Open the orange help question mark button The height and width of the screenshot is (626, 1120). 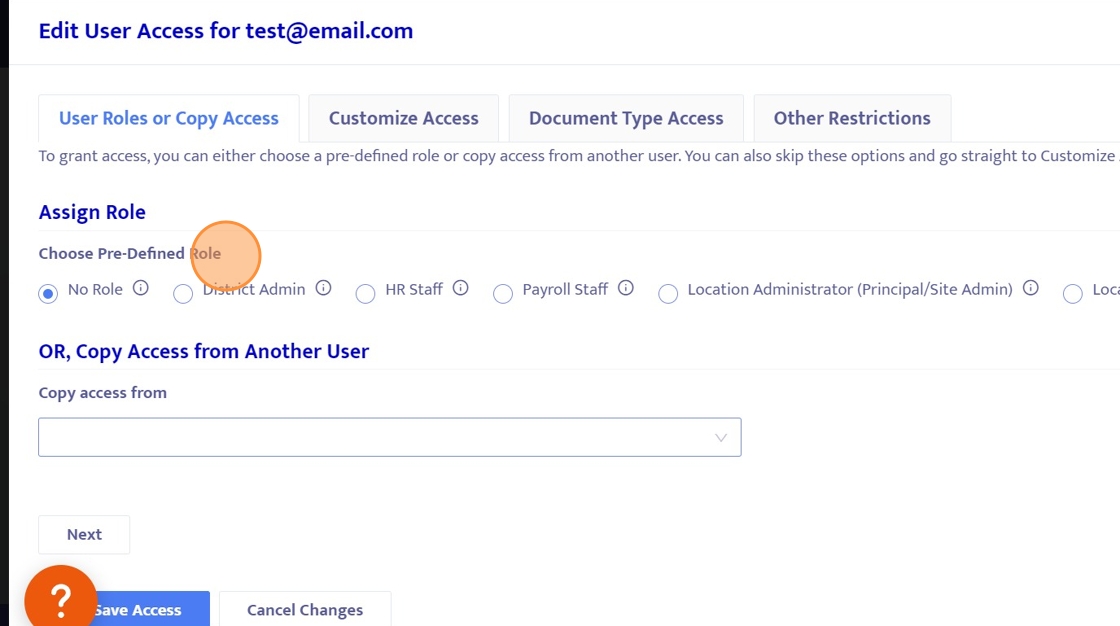click(x=60, y=600)
